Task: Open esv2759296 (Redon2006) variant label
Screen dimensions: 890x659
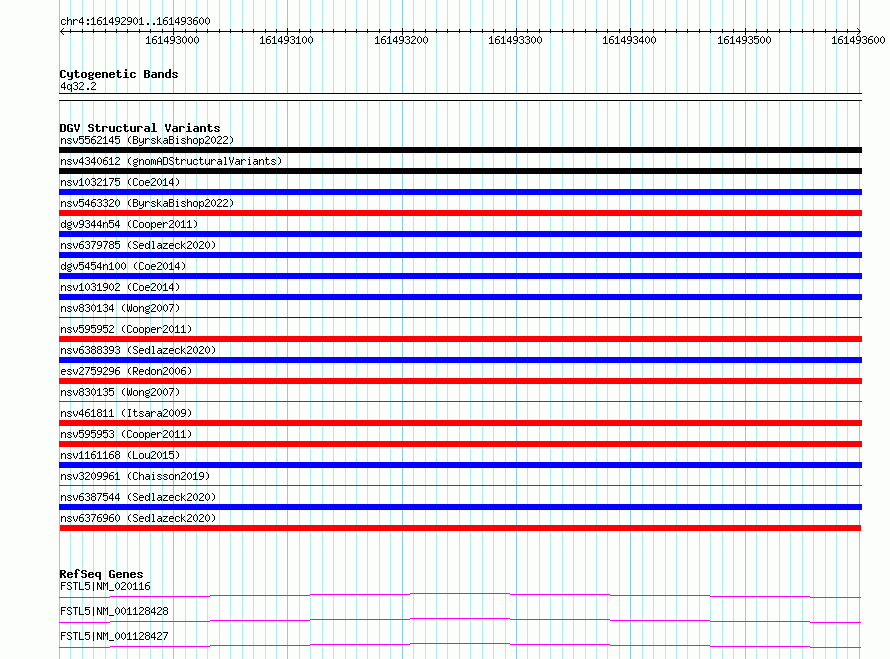Action: [x=126, y=371]
